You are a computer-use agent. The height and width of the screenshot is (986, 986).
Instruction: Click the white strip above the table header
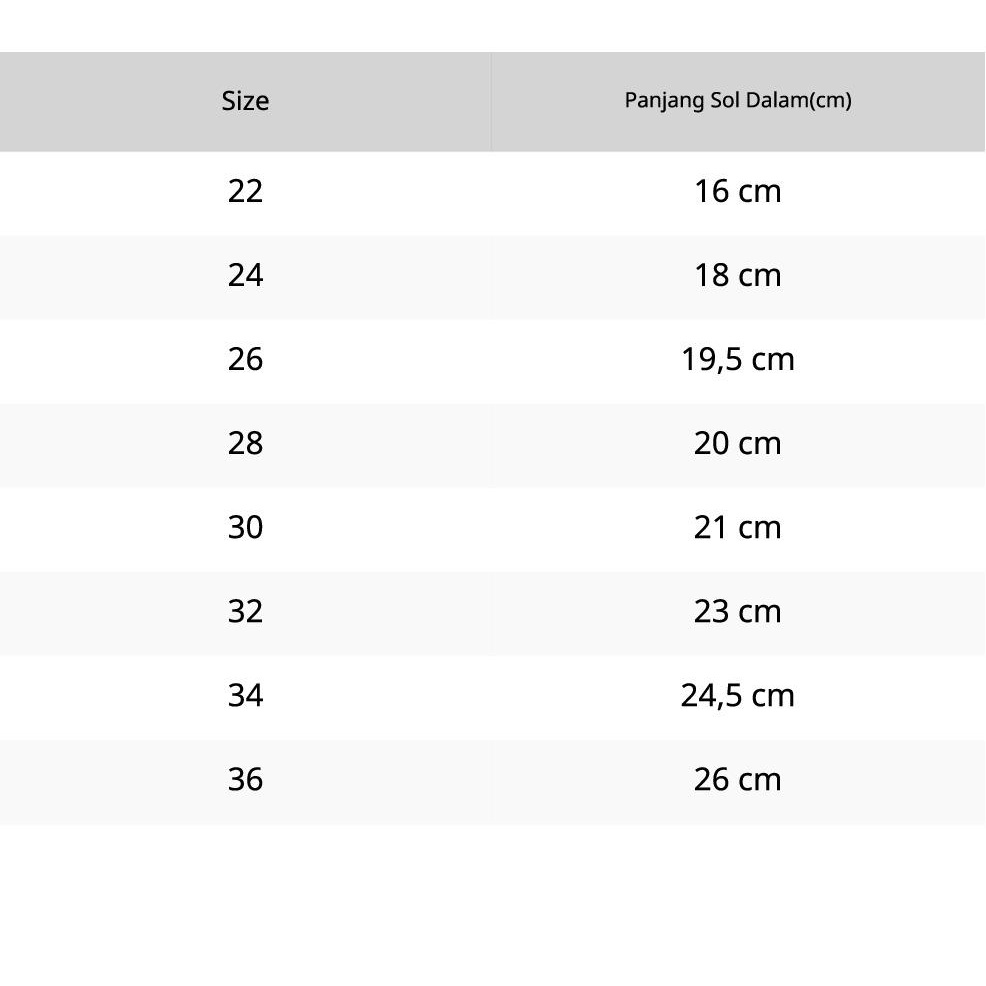(493, 25)
